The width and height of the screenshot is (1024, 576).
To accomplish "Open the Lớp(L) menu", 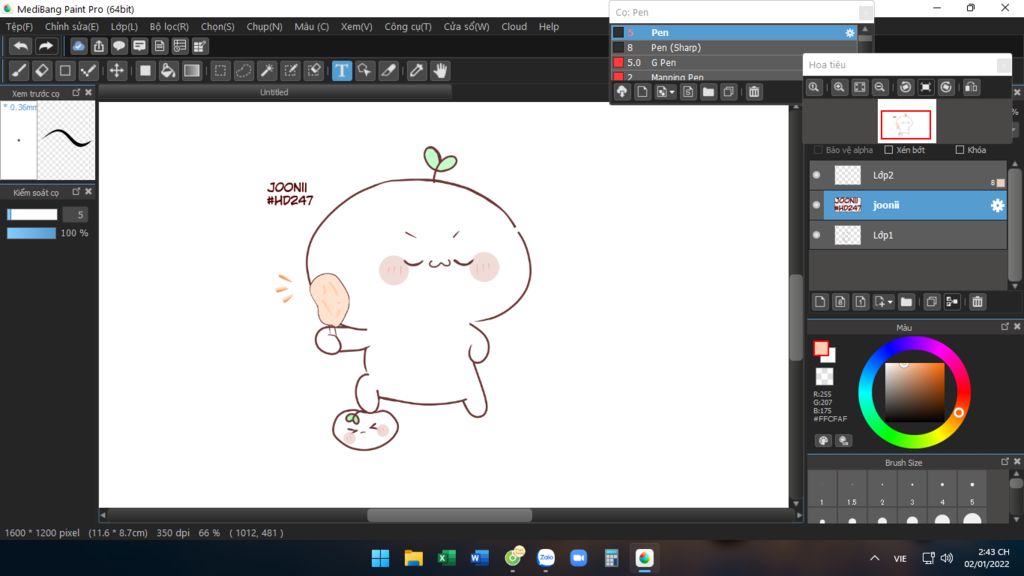I will tap(124, 27).
